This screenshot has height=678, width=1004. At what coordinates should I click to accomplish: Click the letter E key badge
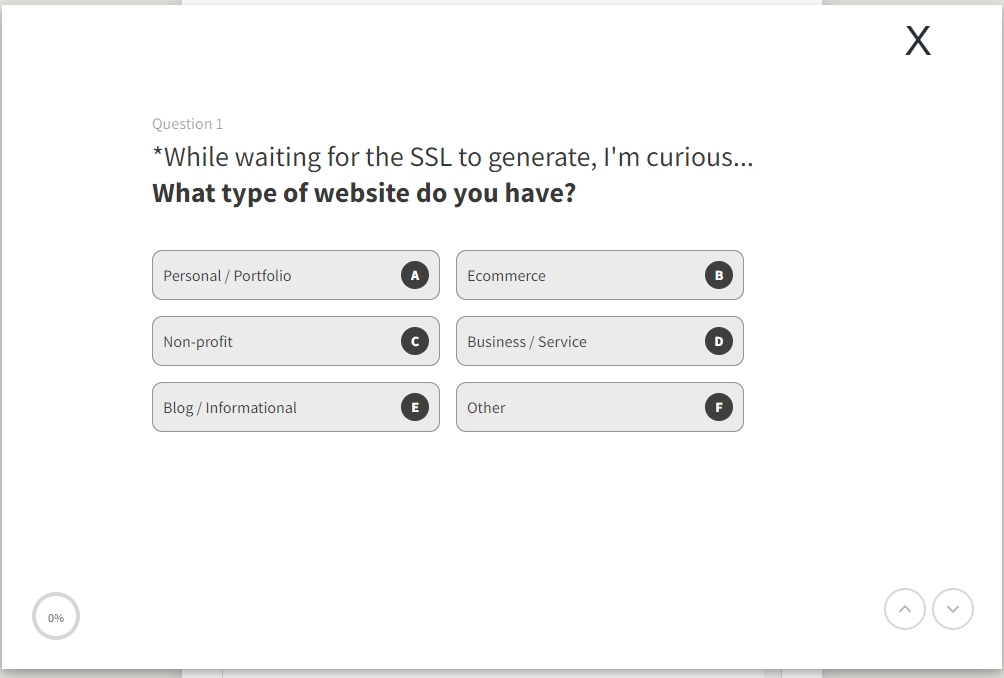tap(415, 407)
